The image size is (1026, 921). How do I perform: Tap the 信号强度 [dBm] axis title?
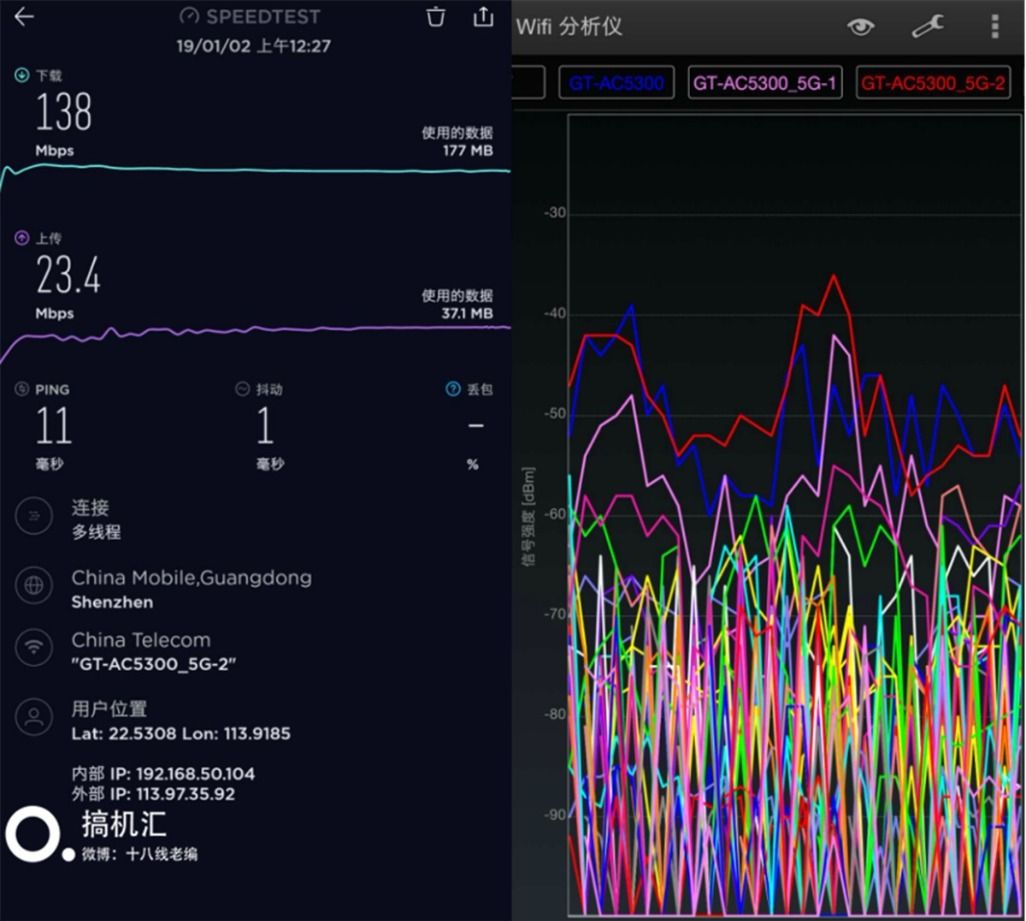click(x=529, y=516)
